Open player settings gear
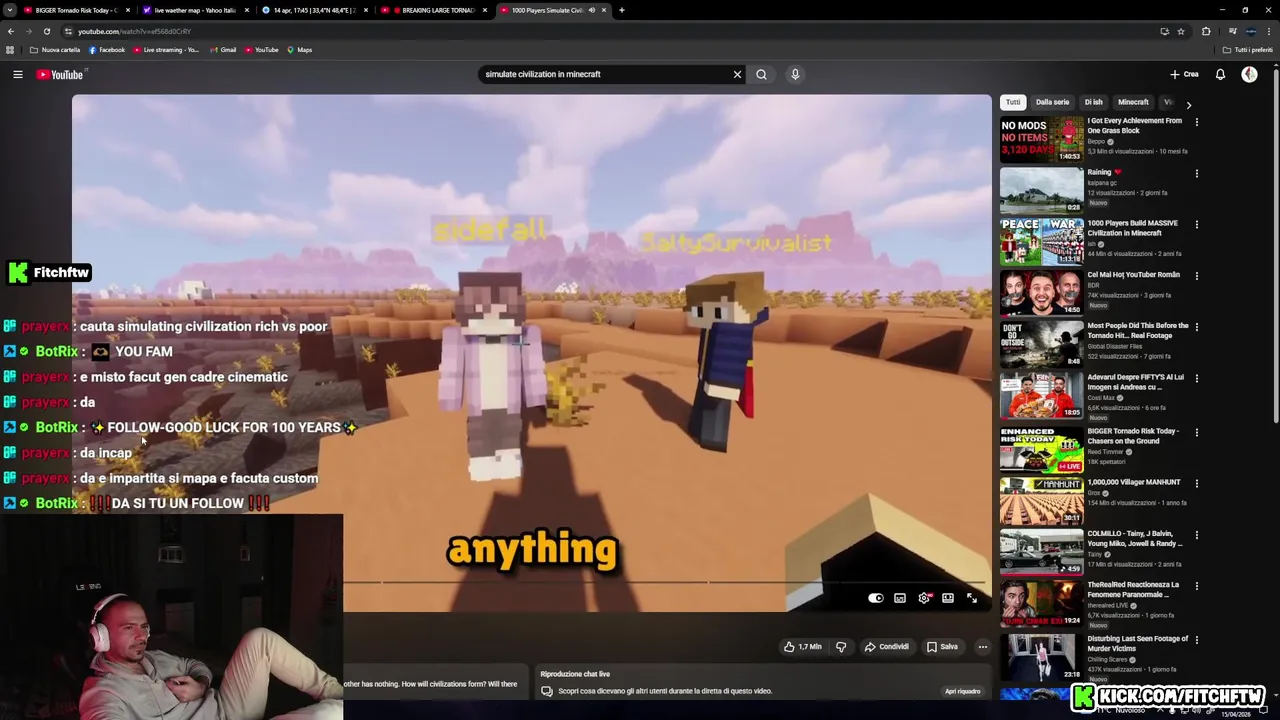 (924, 598)
